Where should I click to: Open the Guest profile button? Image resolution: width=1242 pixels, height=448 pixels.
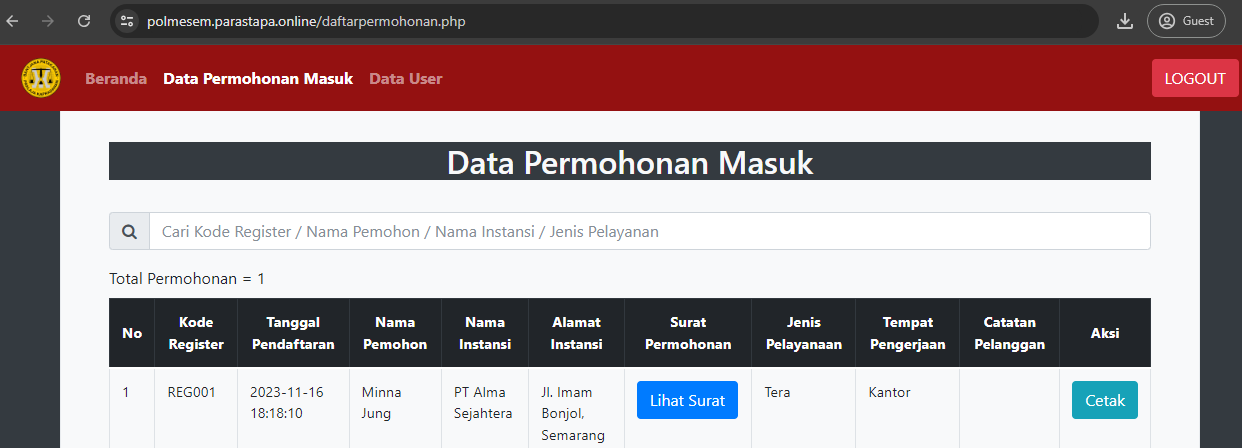[1186, 21]
